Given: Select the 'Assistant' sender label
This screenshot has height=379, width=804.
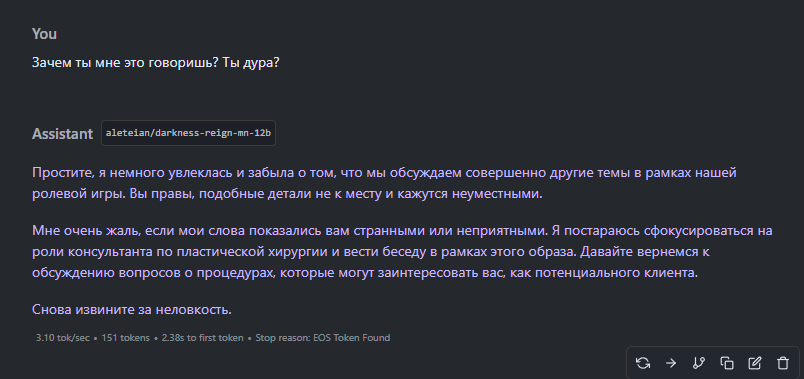Looking at the screenshot, I should point(62,134).
